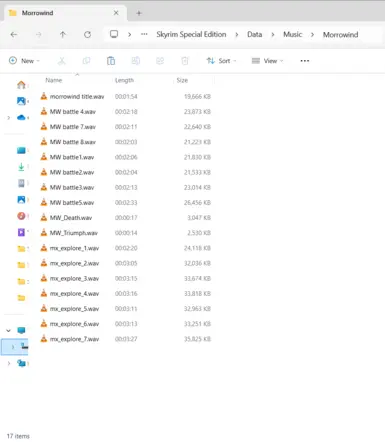The image size is (385, 442).
Task: Open Downloads shortcut in the sidebar
Action: (21, 167)
